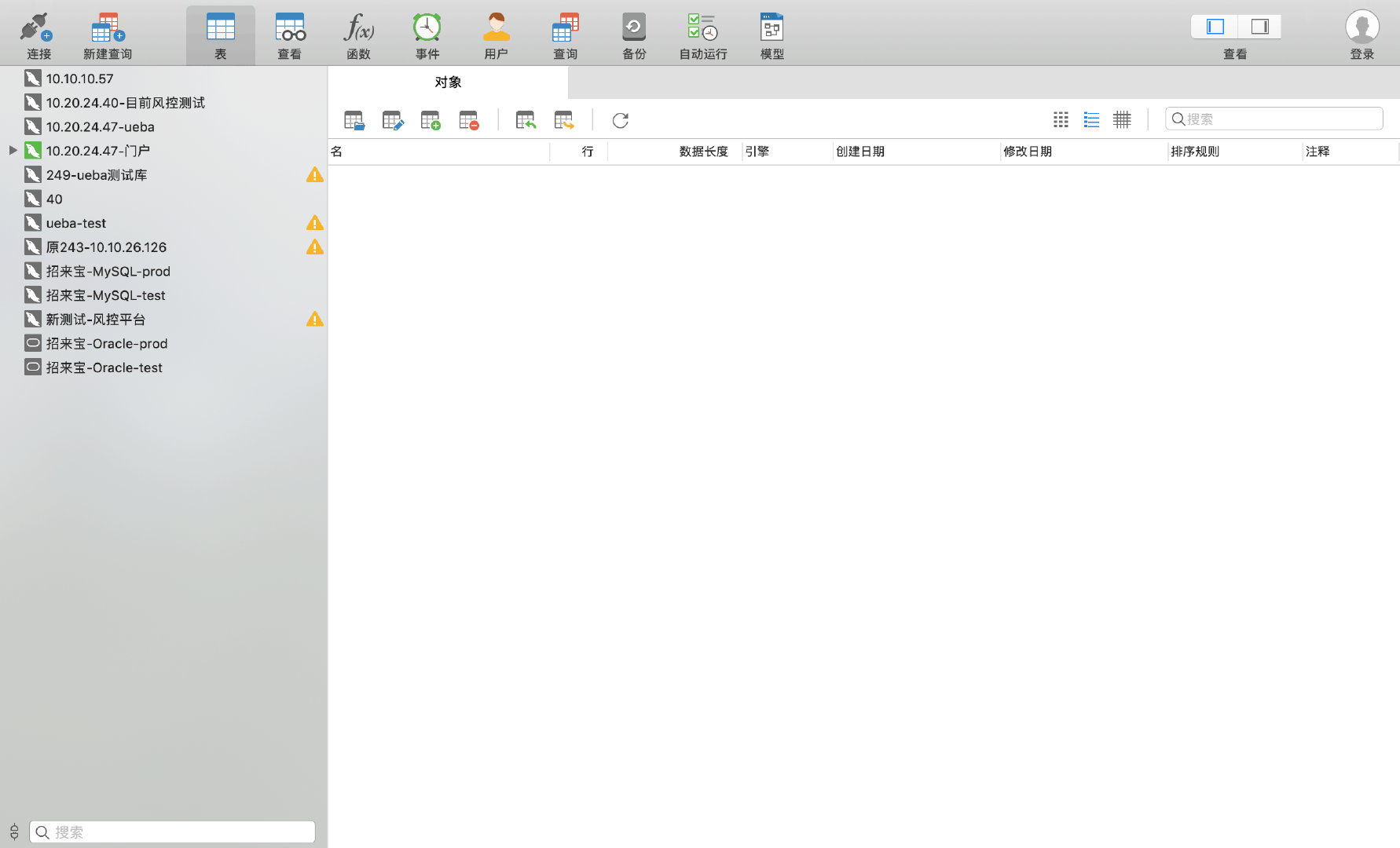Switch to detail table view

pos(1122,119)
